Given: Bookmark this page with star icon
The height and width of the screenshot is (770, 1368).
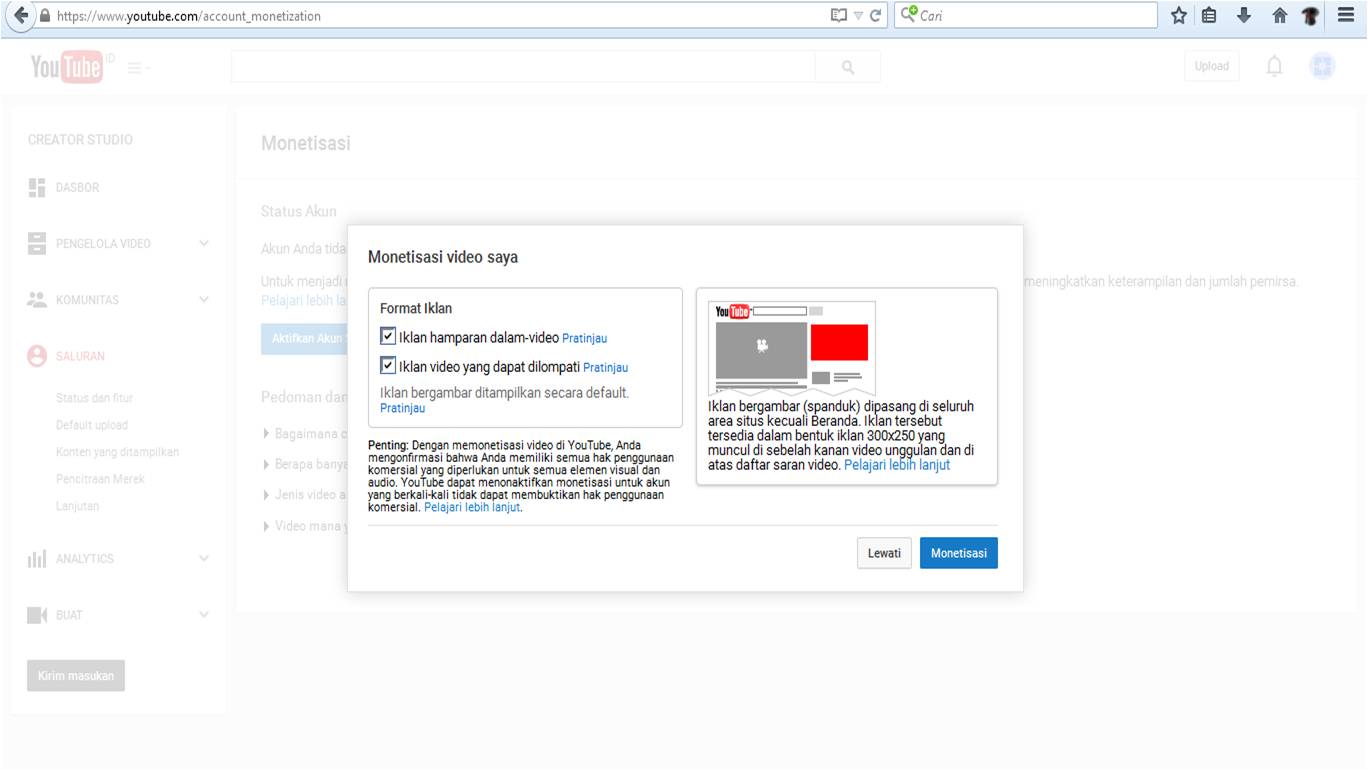Looking at the screenshot, I should 1179,16.
